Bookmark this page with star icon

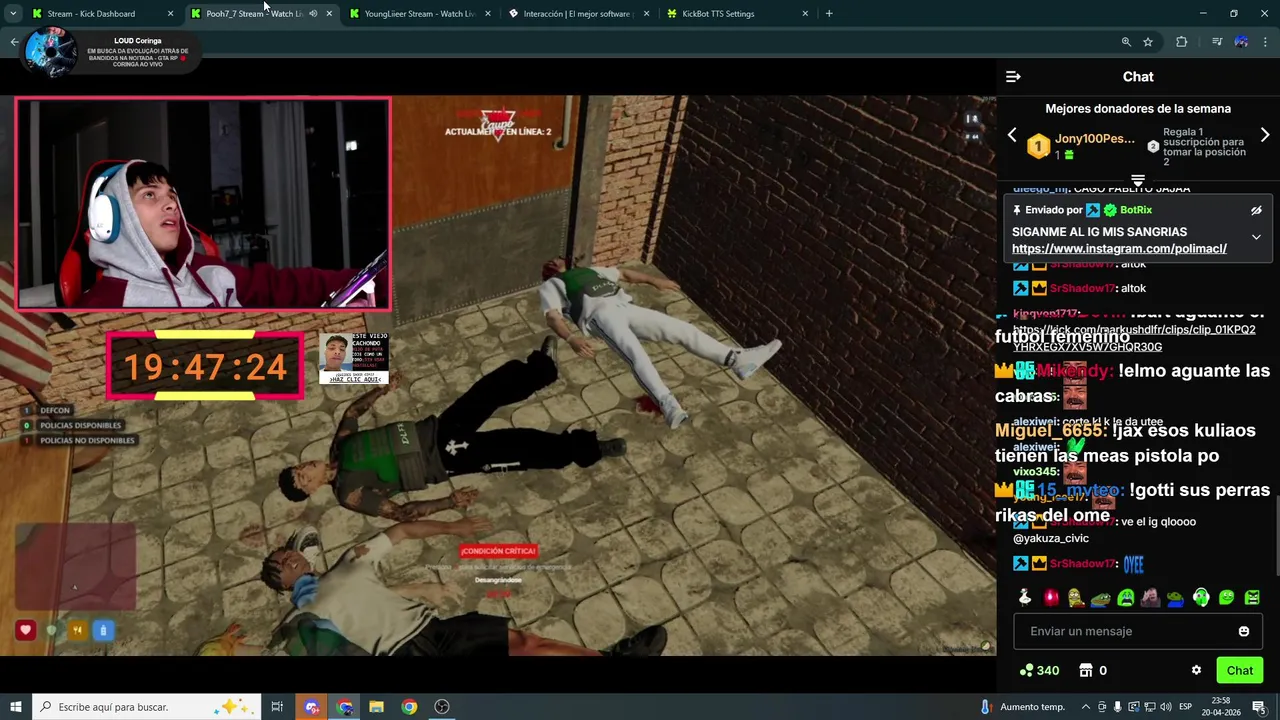(1148, 42)
